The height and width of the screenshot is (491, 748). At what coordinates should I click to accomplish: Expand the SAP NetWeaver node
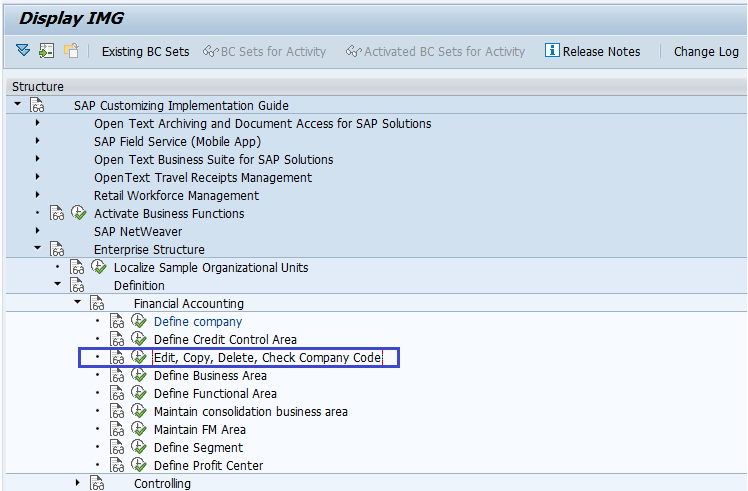[38, 232]
